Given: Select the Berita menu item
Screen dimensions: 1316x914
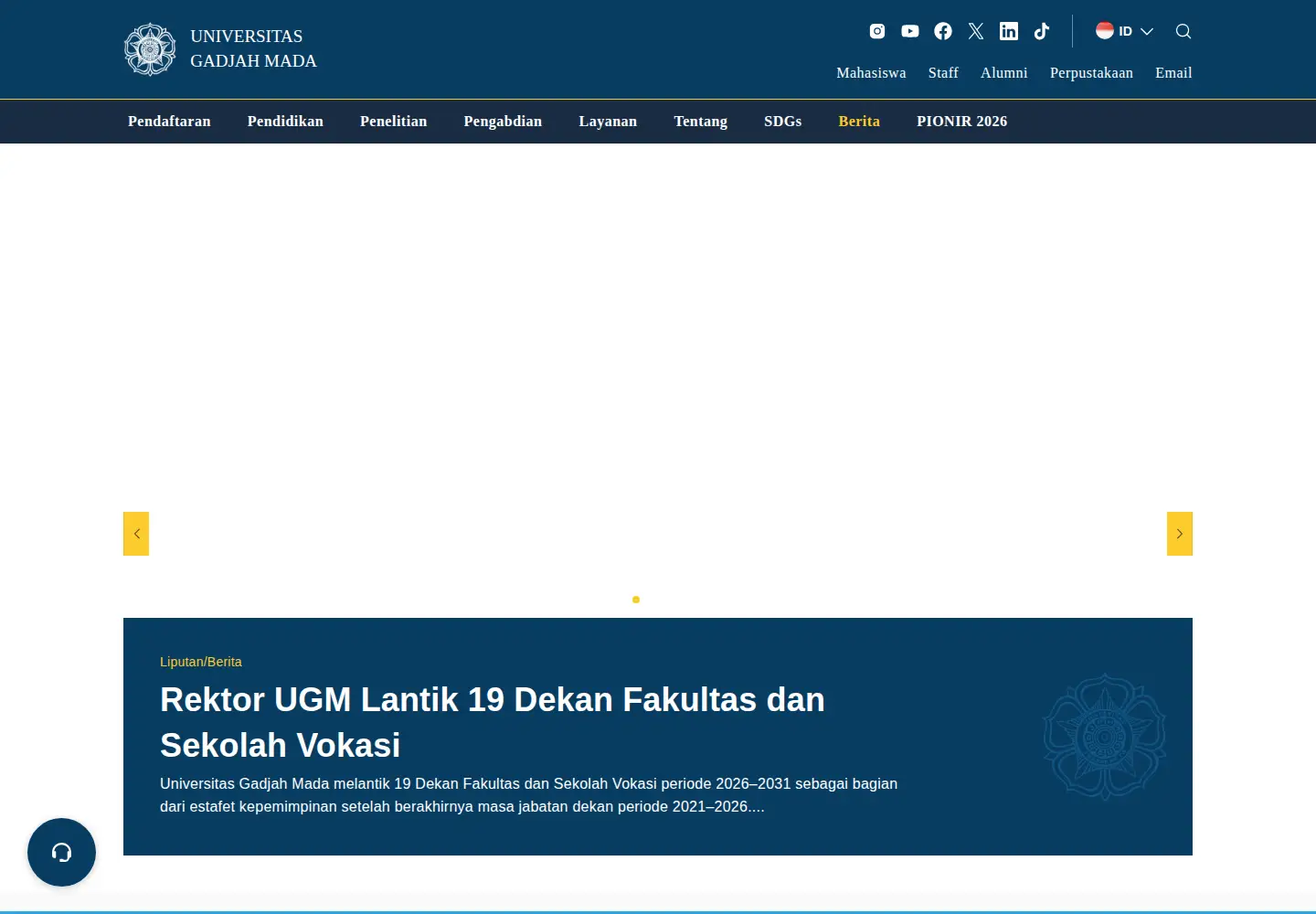Looking at the screenshot, I should pos(859,122).
